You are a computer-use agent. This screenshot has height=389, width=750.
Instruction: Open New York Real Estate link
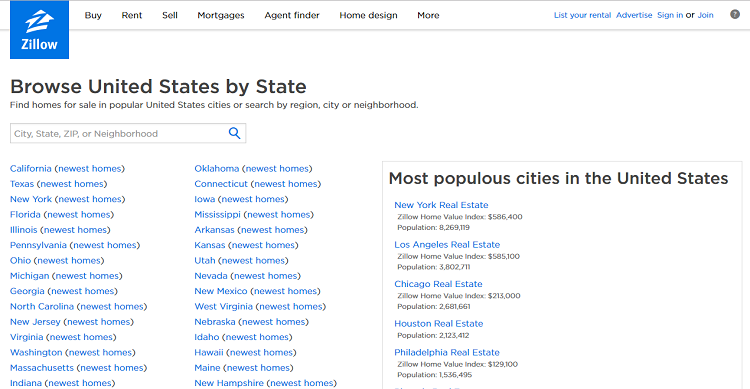(441, 205)
